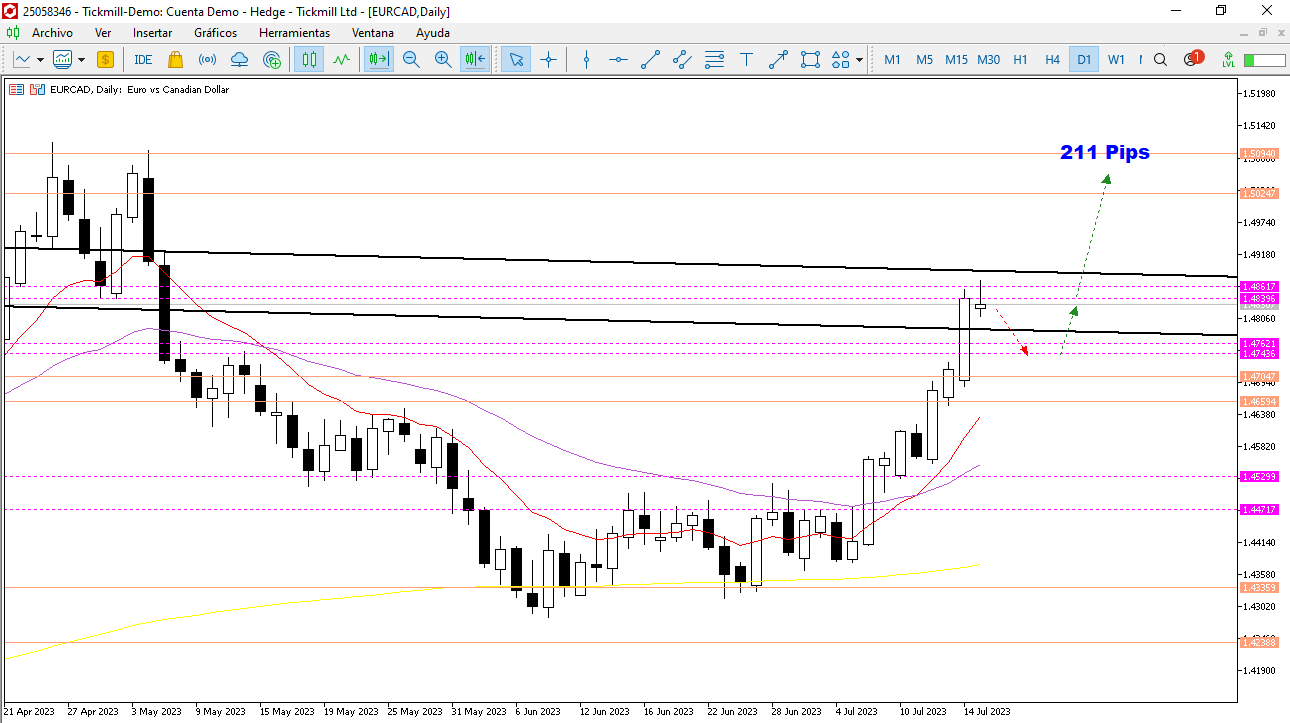The image size is (1290, 723).
Task: Switch to M5 timeframe
Action: (x=924, y=60)
